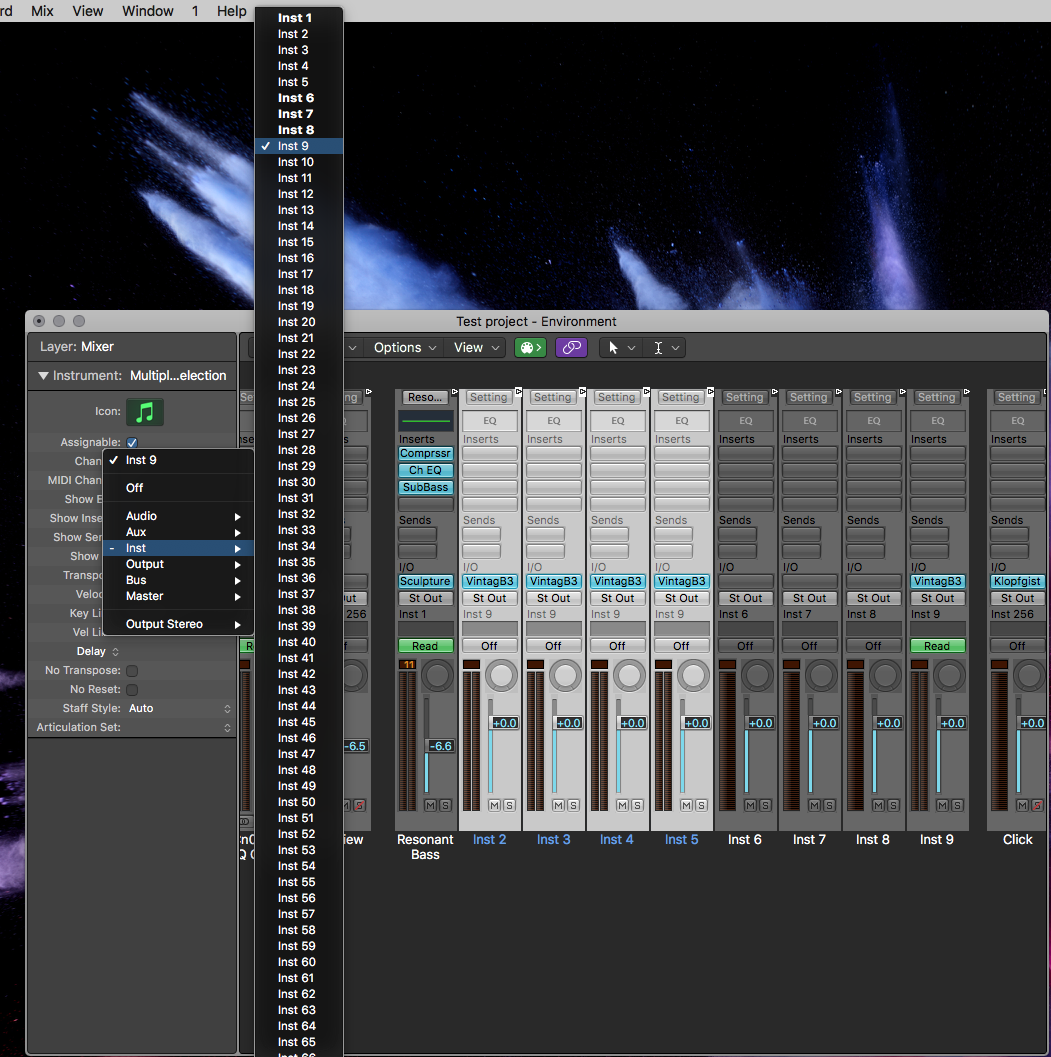Click the green music note instrument icon
The height and width of the screenshot is (1057, 1051).
click(145, 412)
